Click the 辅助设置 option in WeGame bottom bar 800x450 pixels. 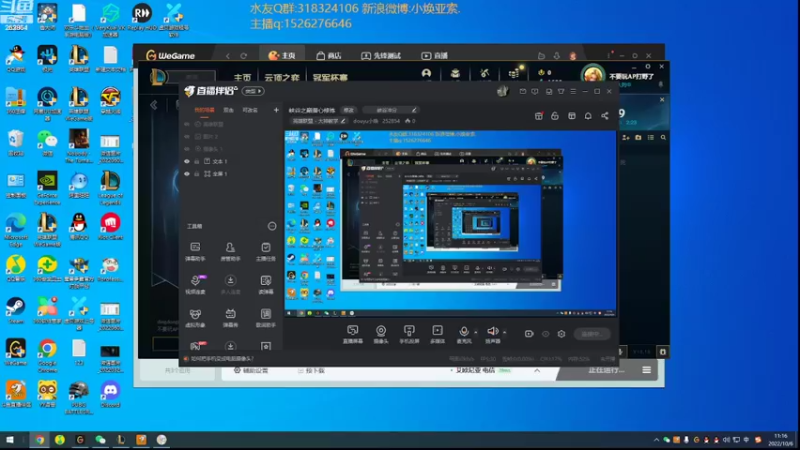click(x=251, y=370)
